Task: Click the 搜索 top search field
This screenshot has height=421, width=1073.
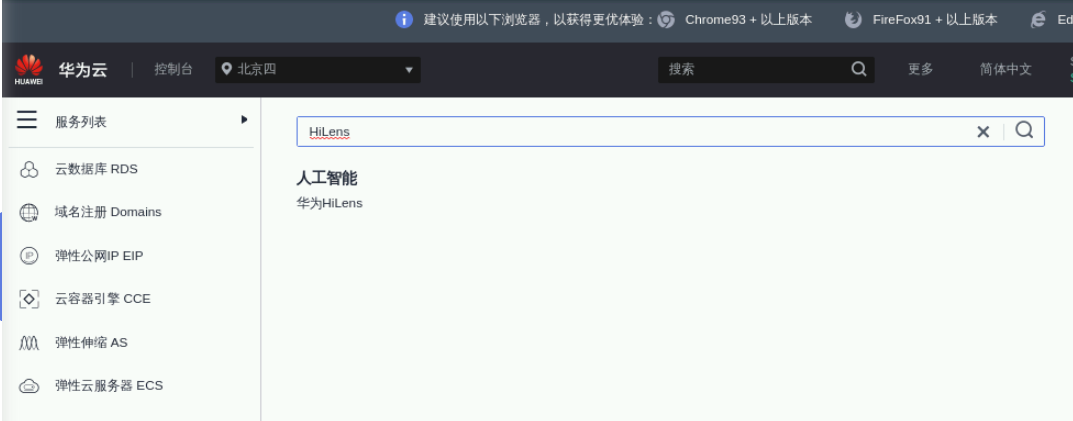Action: coord(766,69)
